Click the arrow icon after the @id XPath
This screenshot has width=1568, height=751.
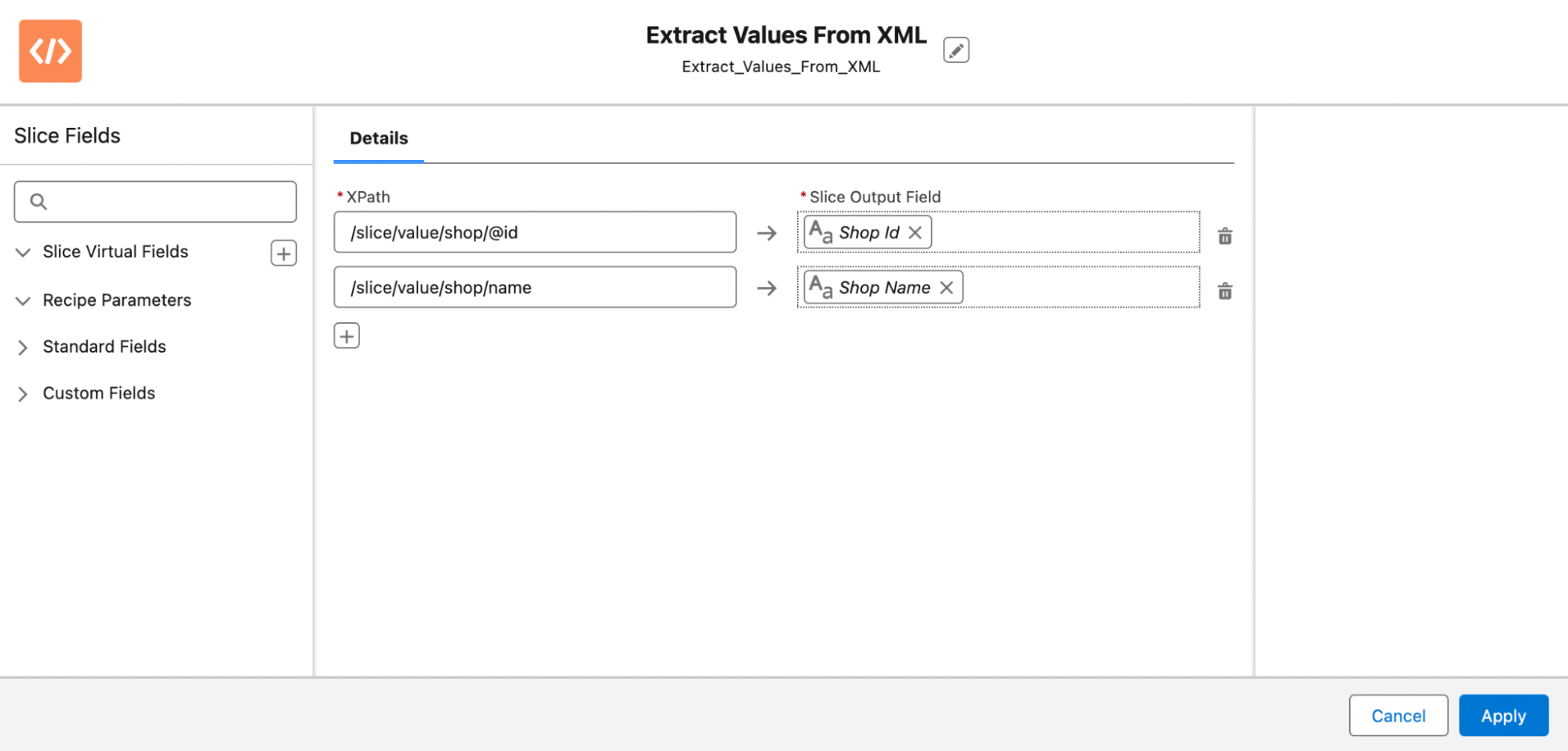point(766,232)
